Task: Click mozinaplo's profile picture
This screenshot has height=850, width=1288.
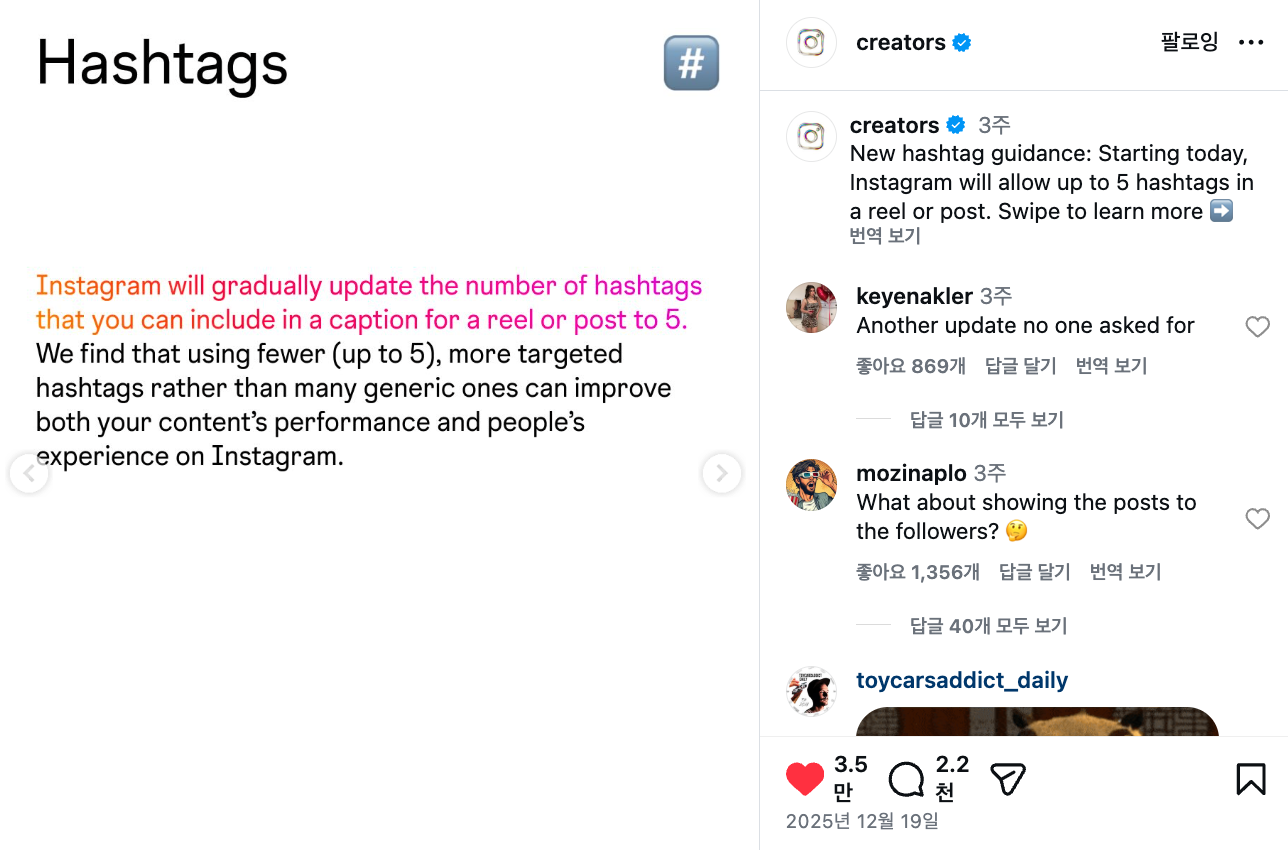Action: point(811,483)
